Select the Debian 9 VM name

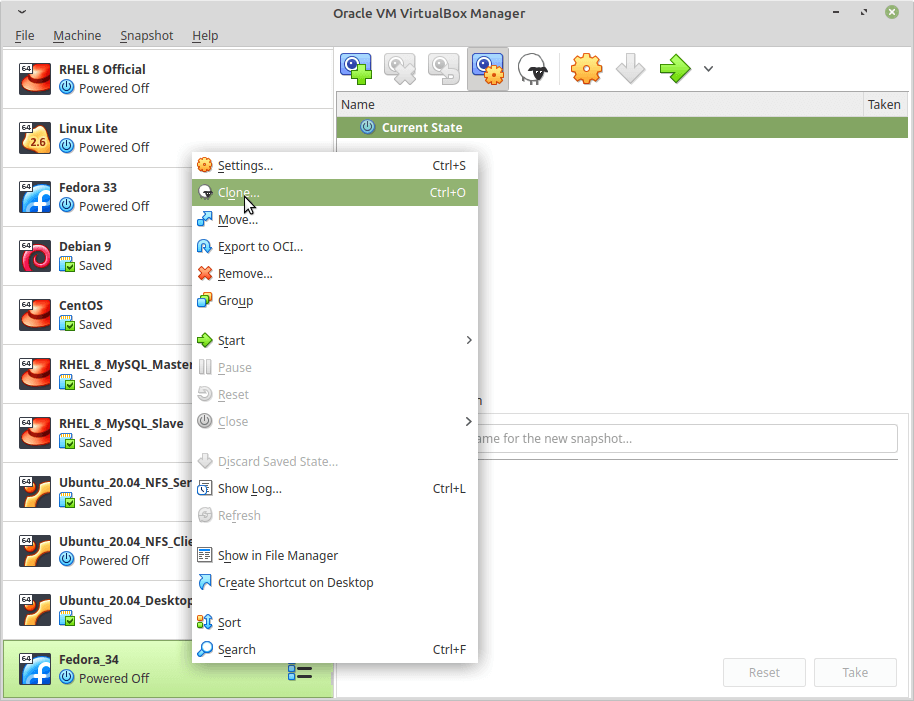(85, 246)
